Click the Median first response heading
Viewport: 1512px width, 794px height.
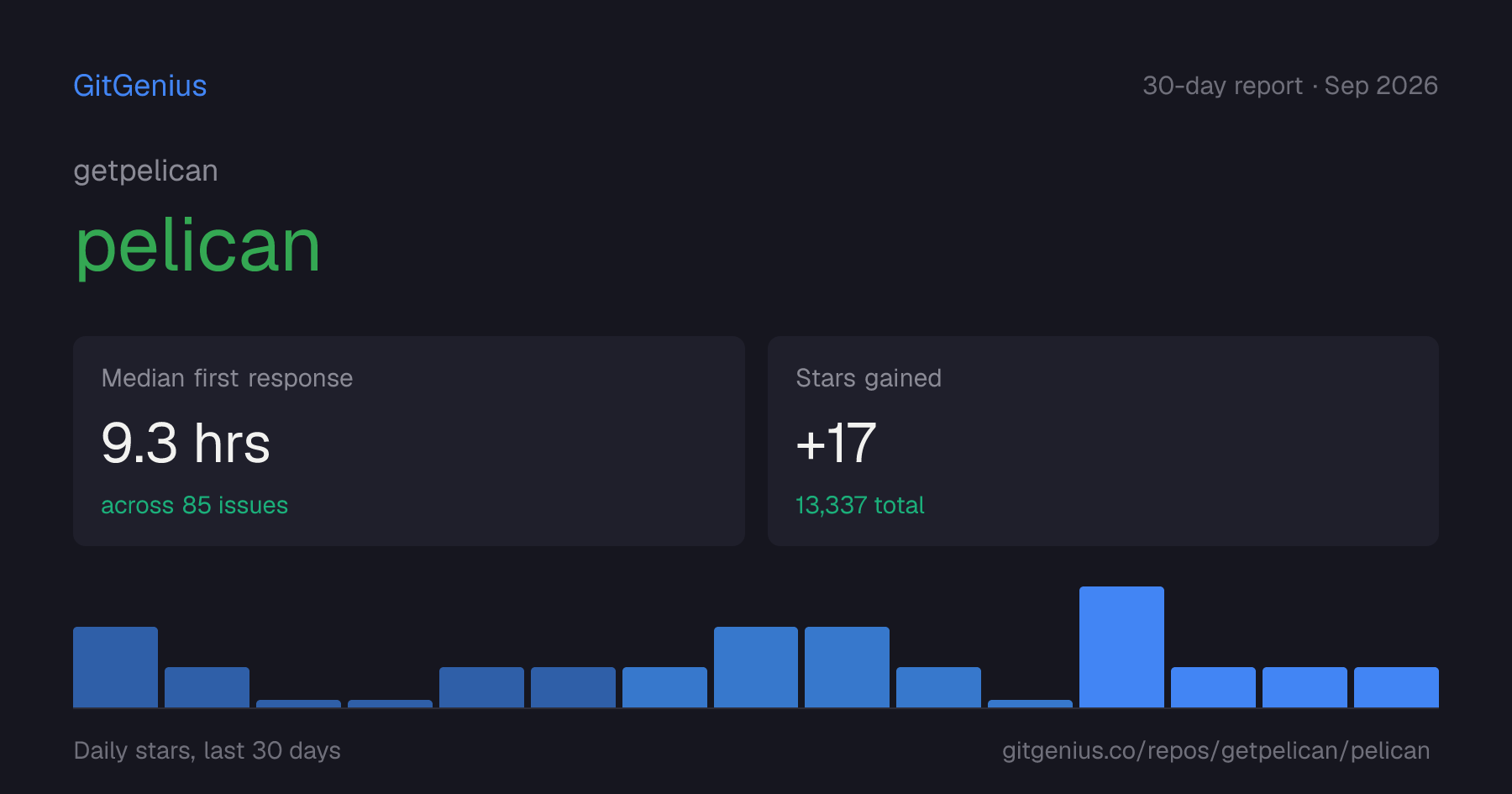tap(227, 378)
